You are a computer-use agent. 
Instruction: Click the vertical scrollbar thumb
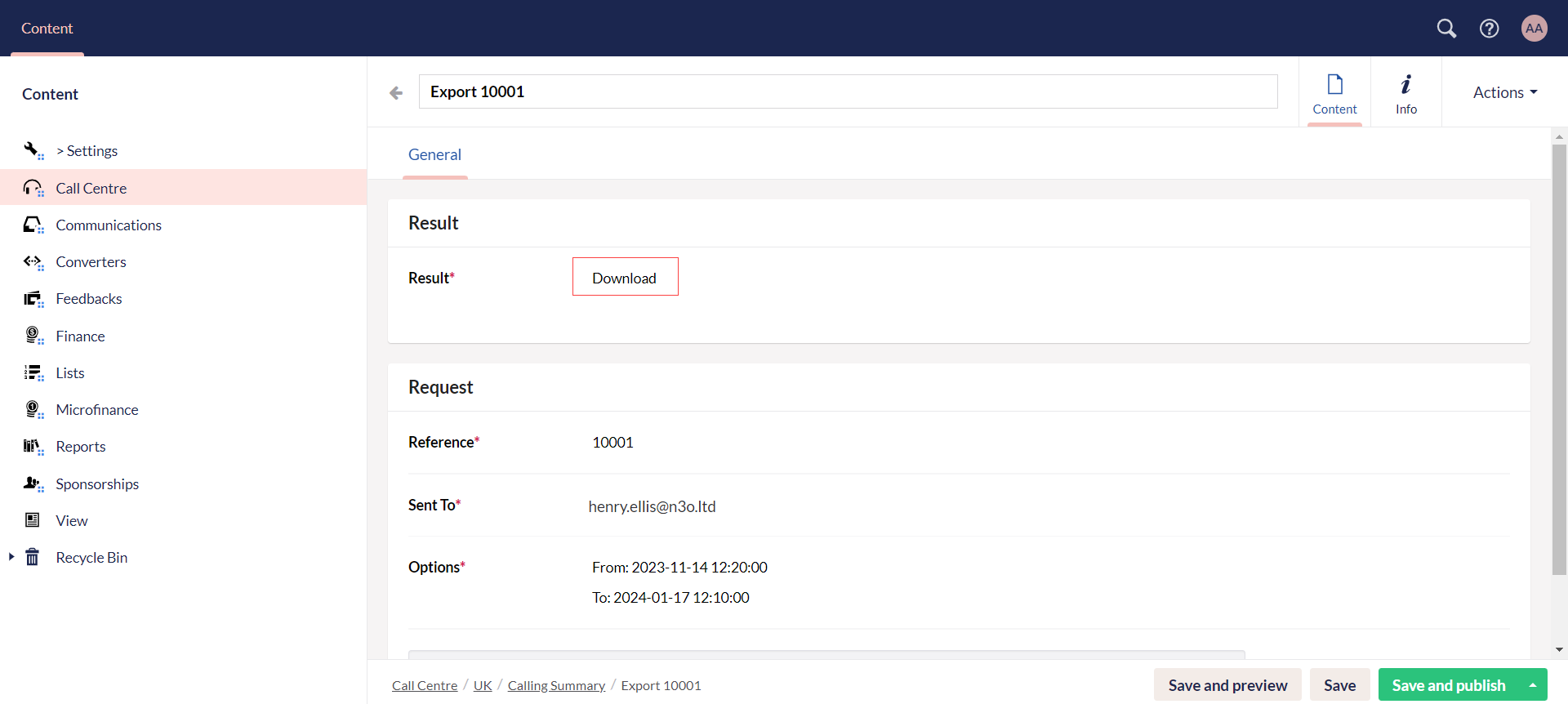(1559, 359)
